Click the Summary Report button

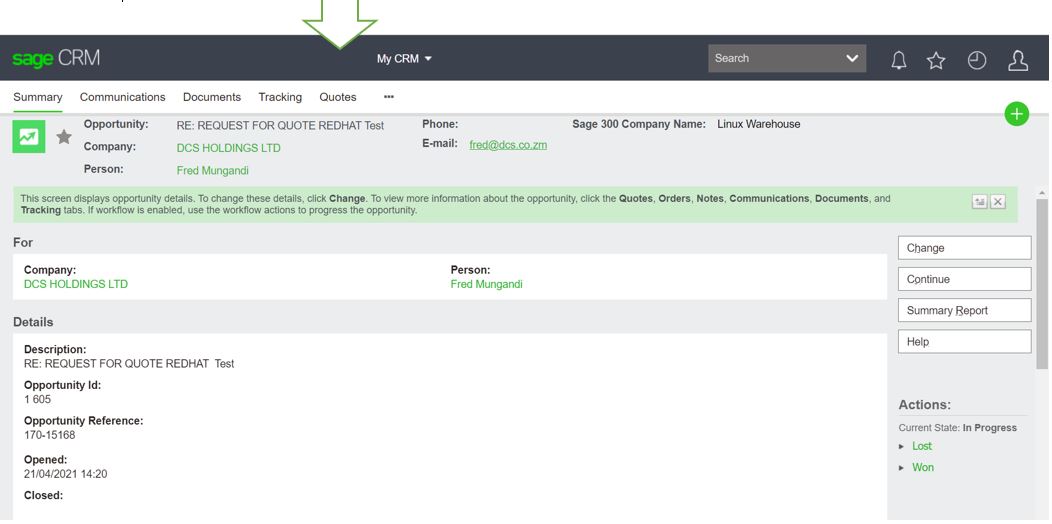point(963,310)
